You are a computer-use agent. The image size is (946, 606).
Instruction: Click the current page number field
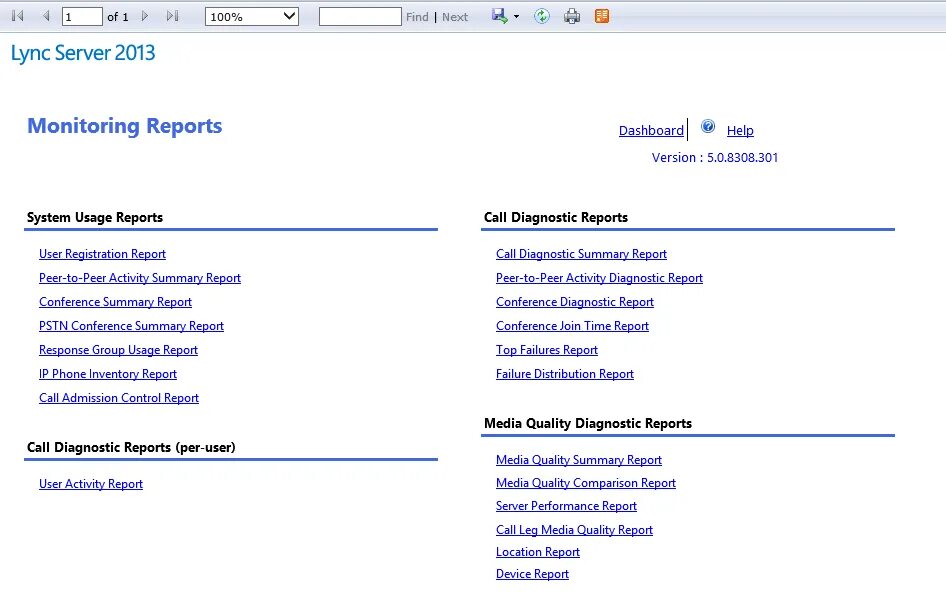82,17
